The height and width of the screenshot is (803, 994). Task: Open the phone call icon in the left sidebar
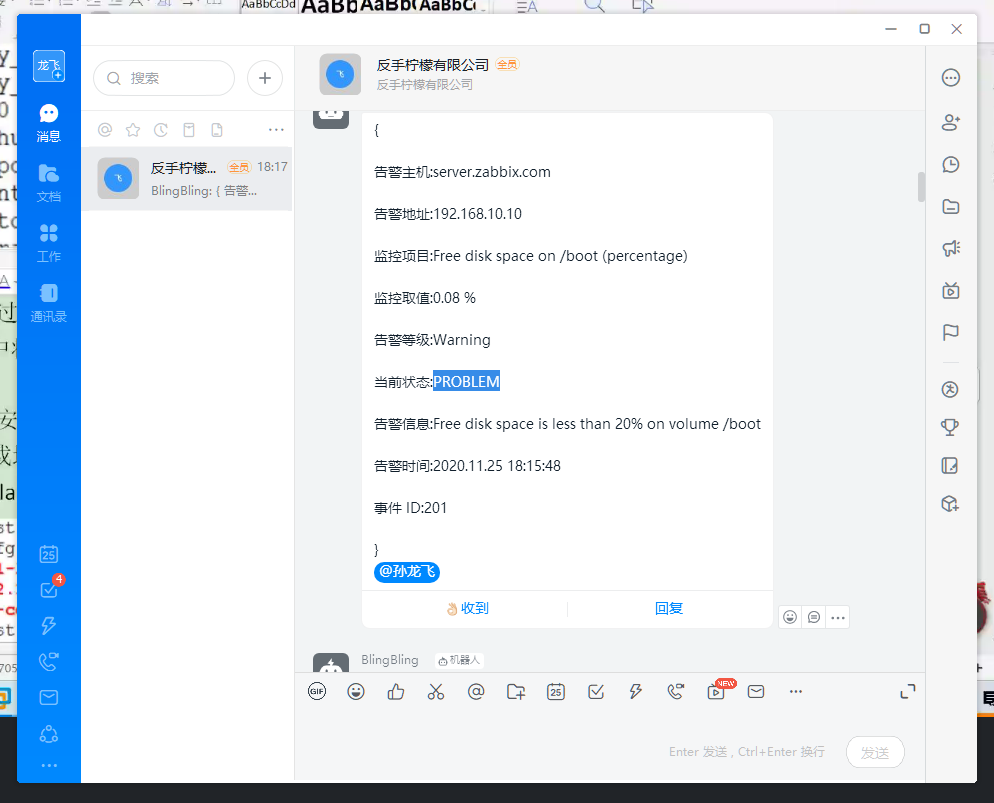[49, 662]
